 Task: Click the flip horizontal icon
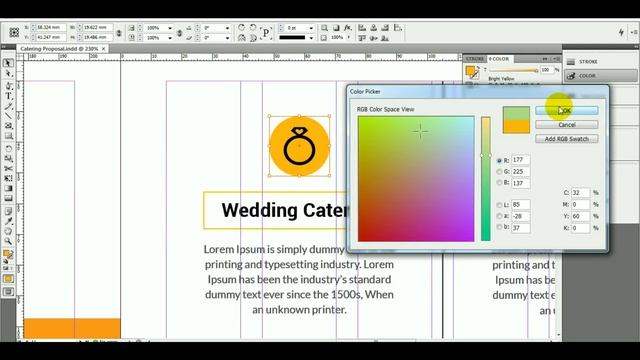(241, 38)
